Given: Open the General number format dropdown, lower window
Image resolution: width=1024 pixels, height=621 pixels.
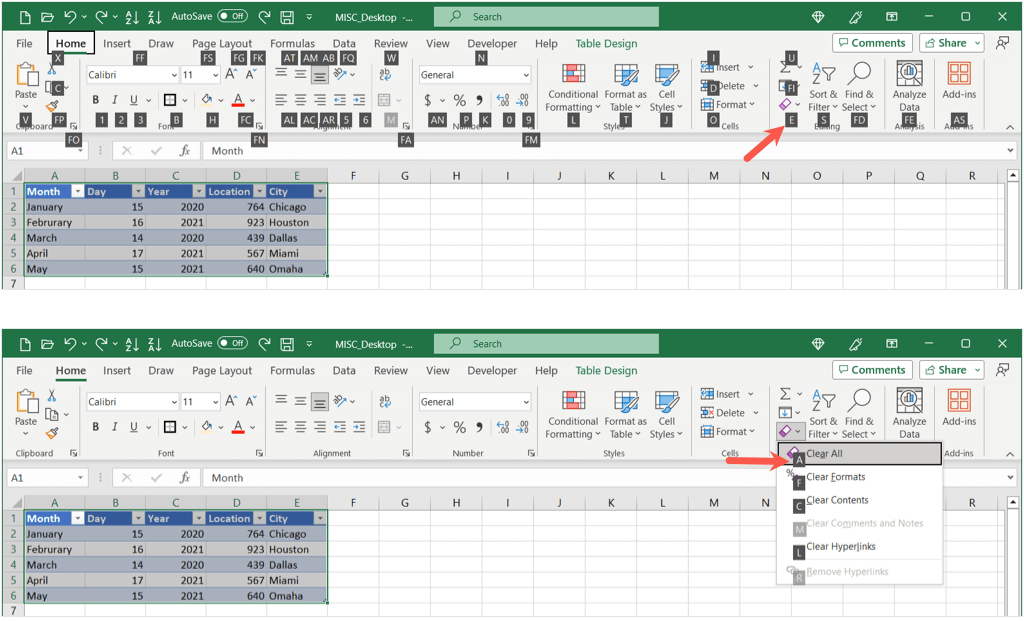Looking at the screenshot, I should (x=526, y=402).
